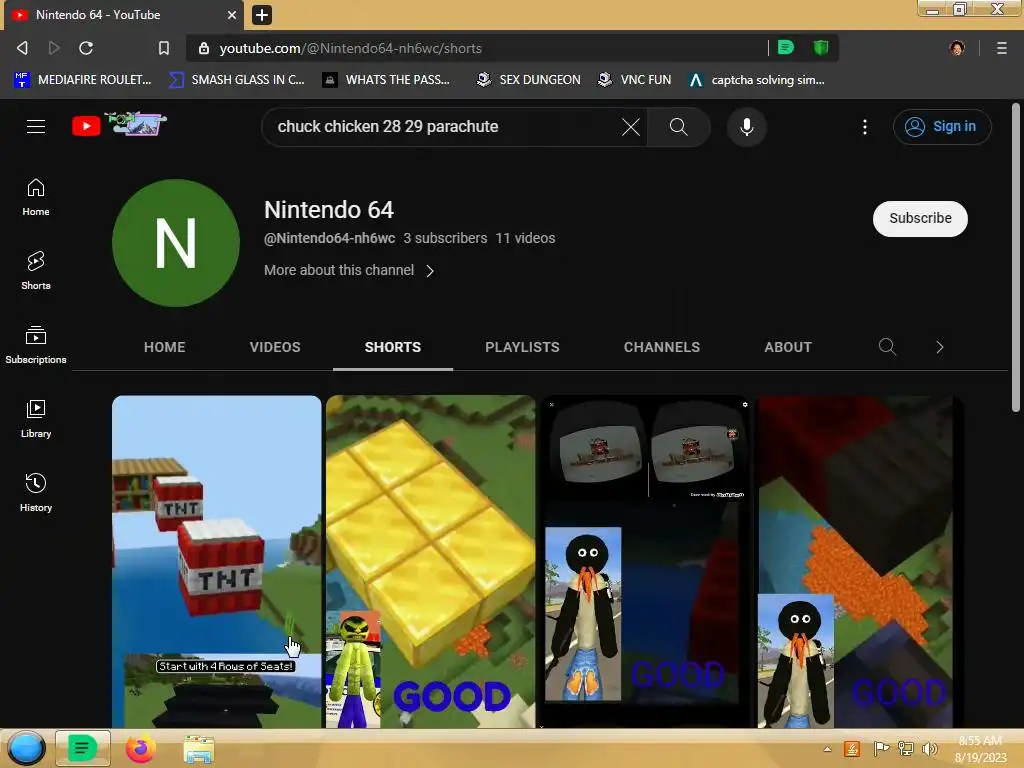Clear the search text with X
This screenshot has height=768, width=1024.
pyautogui.click(x=631, y=127)
